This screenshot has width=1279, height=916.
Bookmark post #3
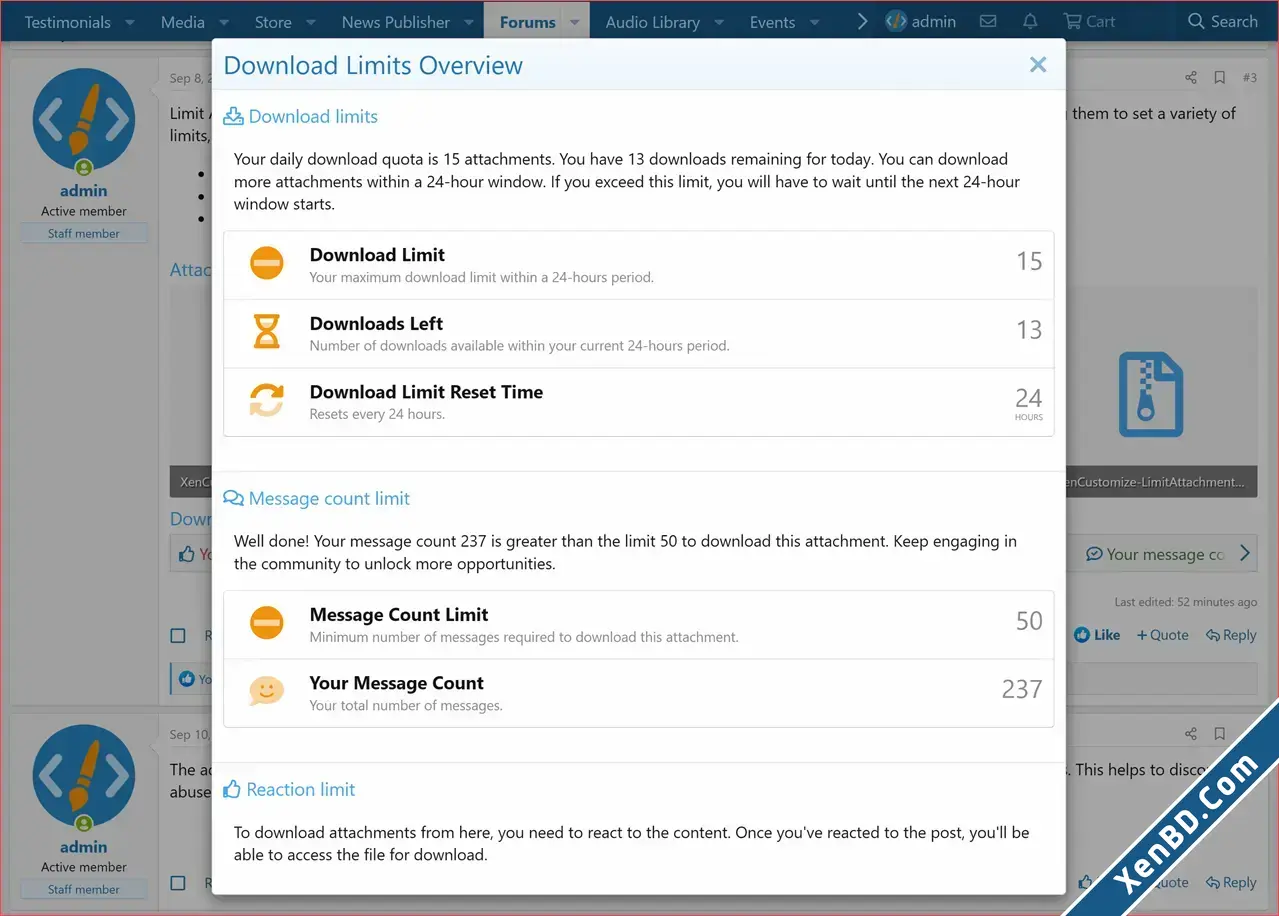(1219, 78)
